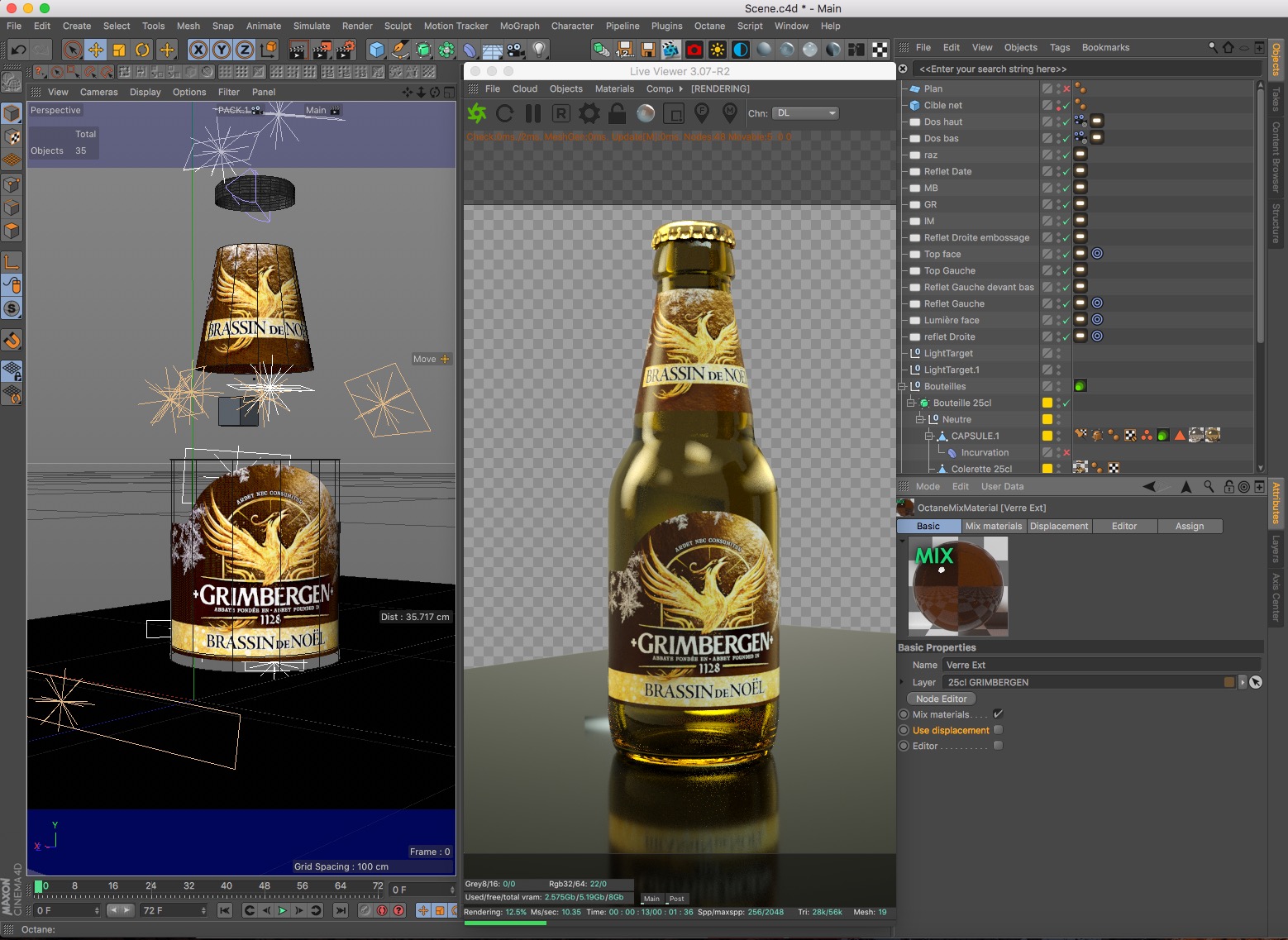Click the checkerboard icon in the top toolbar
This screenshot has height=940, width=1288.
[880, 50]
